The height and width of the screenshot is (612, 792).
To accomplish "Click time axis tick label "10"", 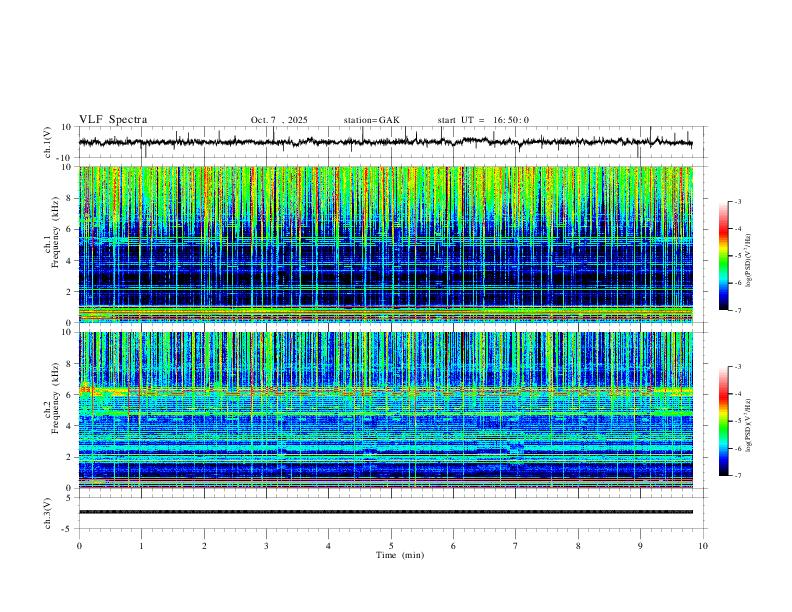I will coord(703,546).
